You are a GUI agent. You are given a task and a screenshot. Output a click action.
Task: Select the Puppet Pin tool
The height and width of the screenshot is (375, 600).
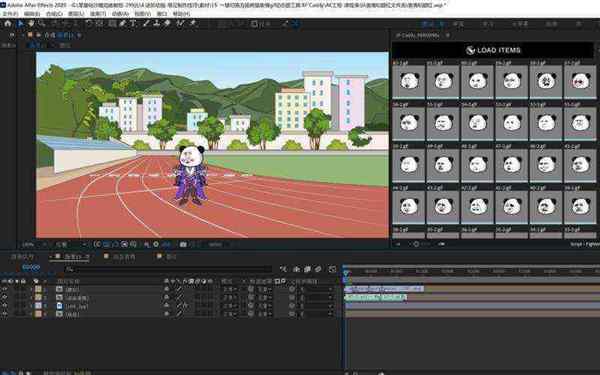pos(192,24)
